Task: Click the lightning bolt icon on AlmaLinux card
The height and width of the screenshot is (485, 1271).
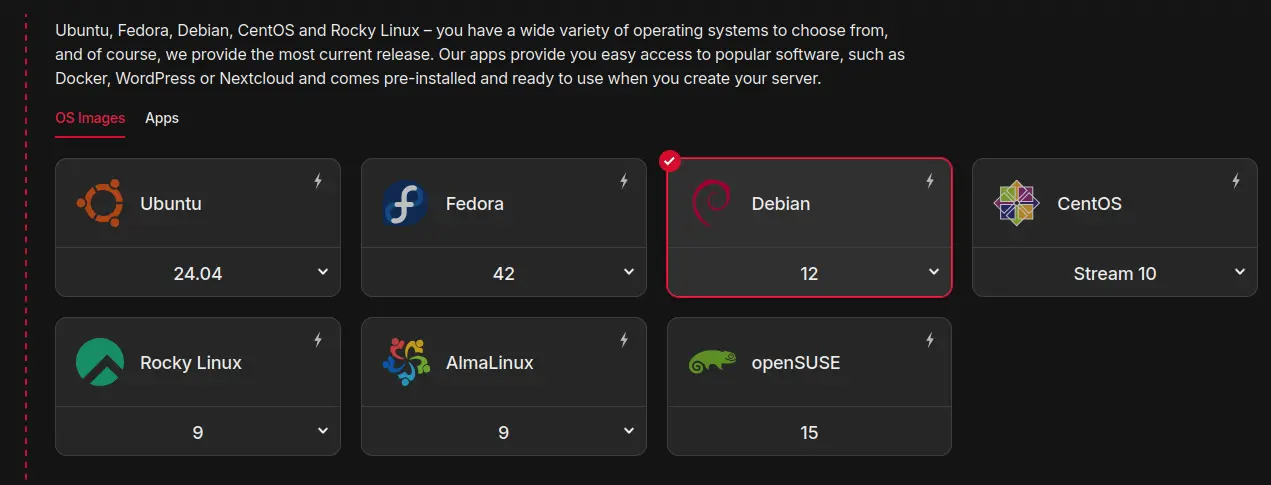Action: point(624,340)
